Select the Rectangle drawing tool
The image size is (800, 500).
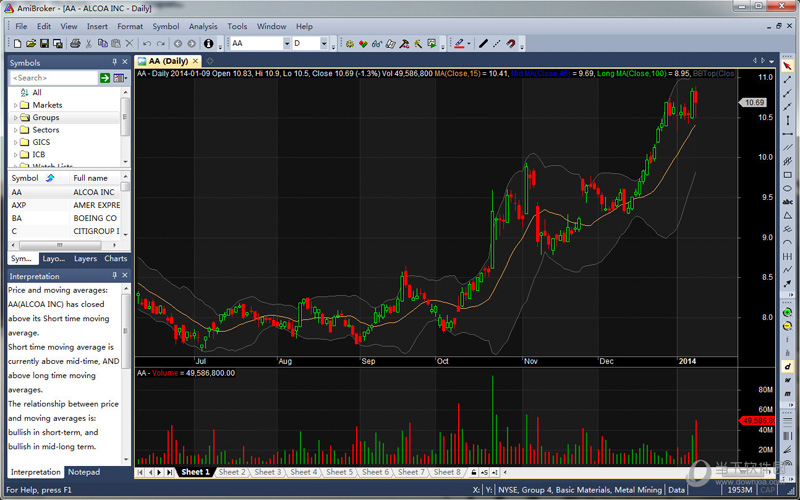point(787,175)
